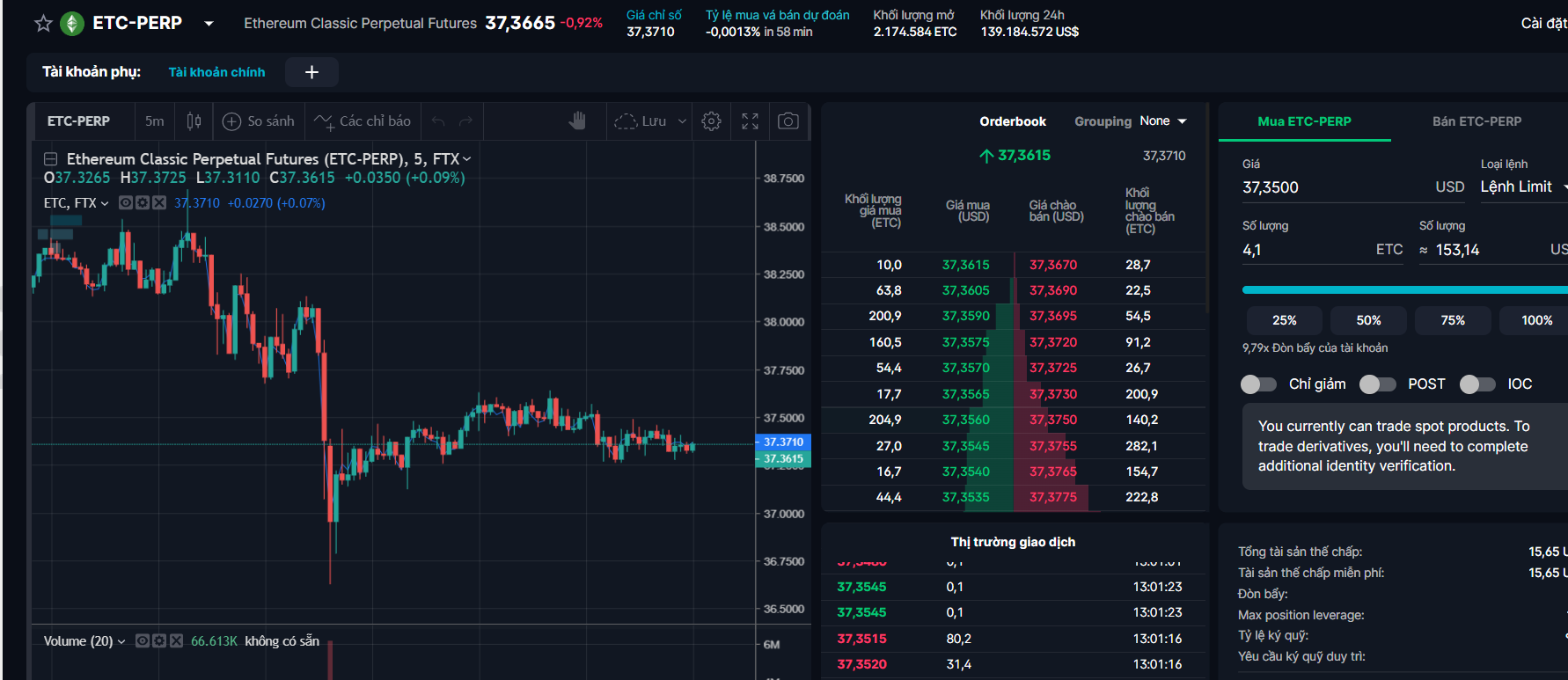1568x680 pixels.
Task: Open the ETC-PERP market selector dropdown
Action: (x=209, y=24)
